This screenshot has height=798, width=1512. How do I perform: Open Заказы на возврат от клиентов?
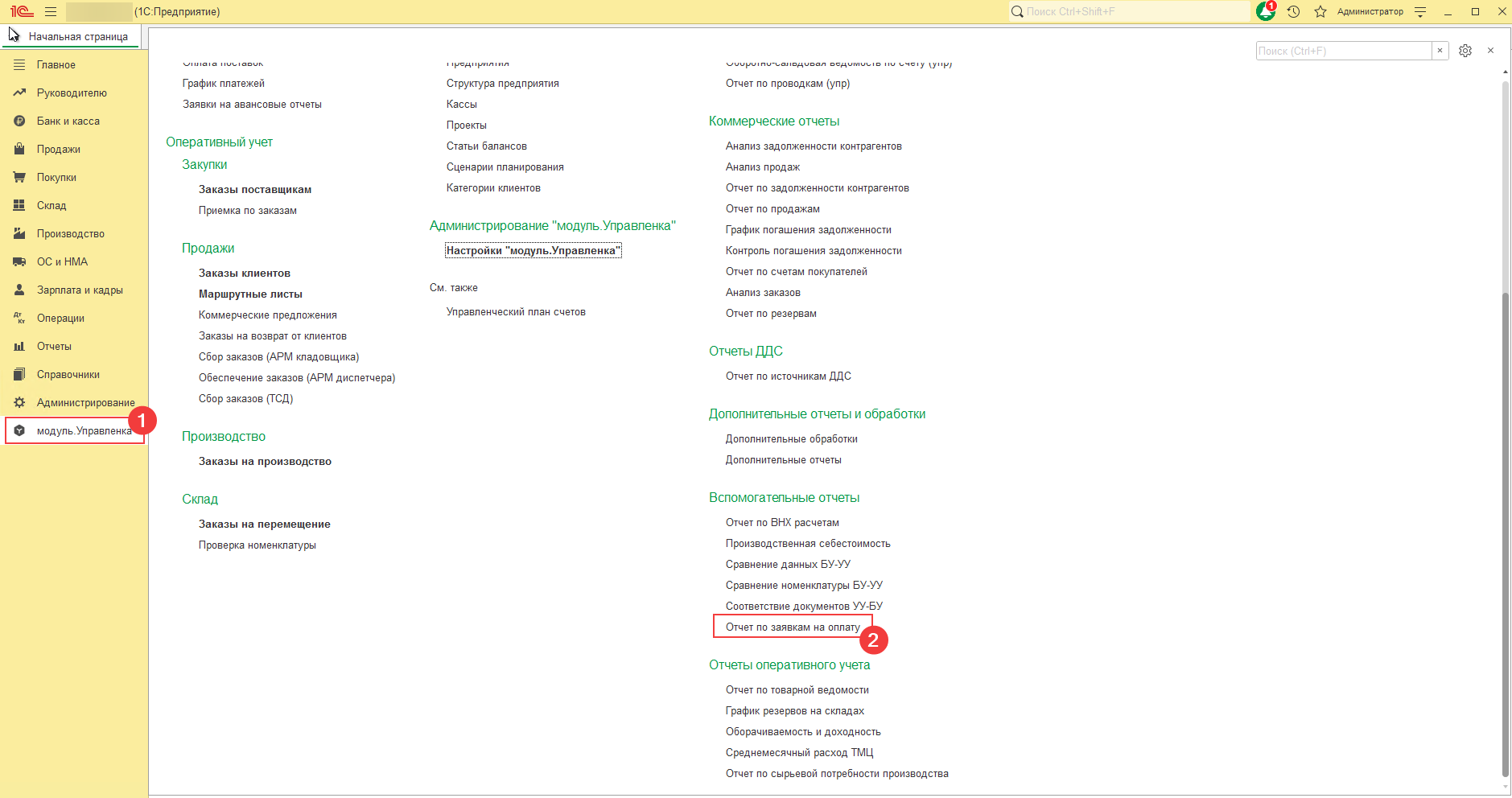tap(273, 336)
